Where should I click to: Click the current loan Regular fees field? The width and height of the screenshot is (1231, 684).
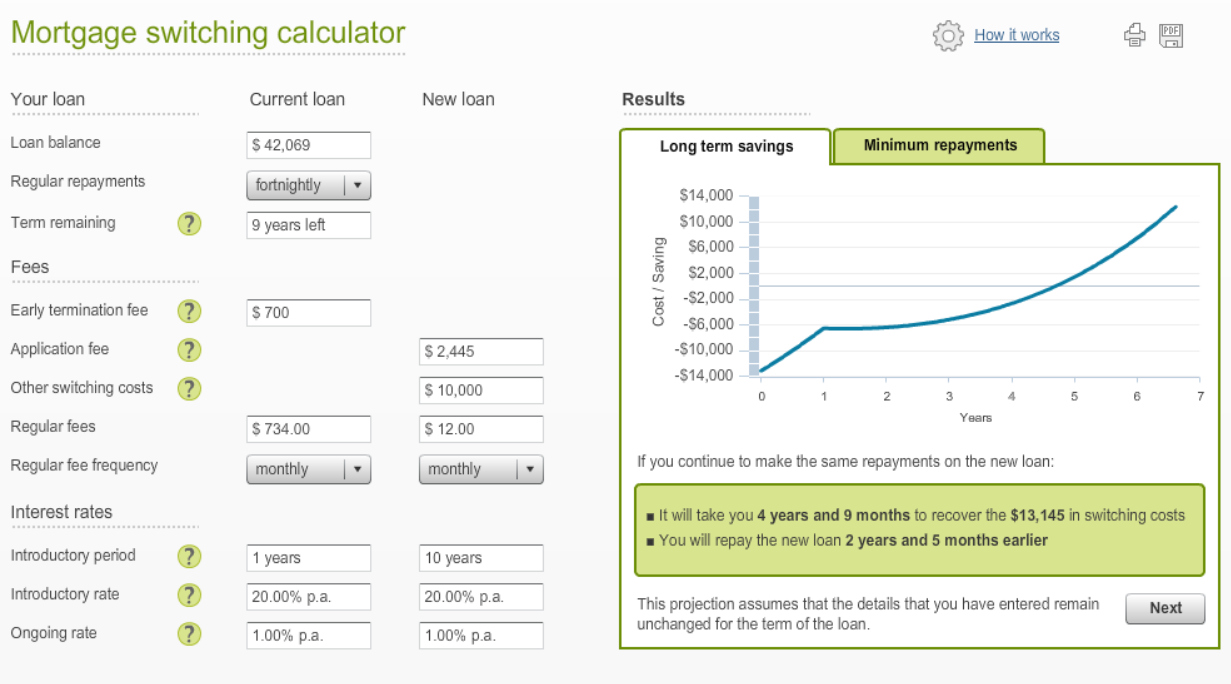point(308,428)
